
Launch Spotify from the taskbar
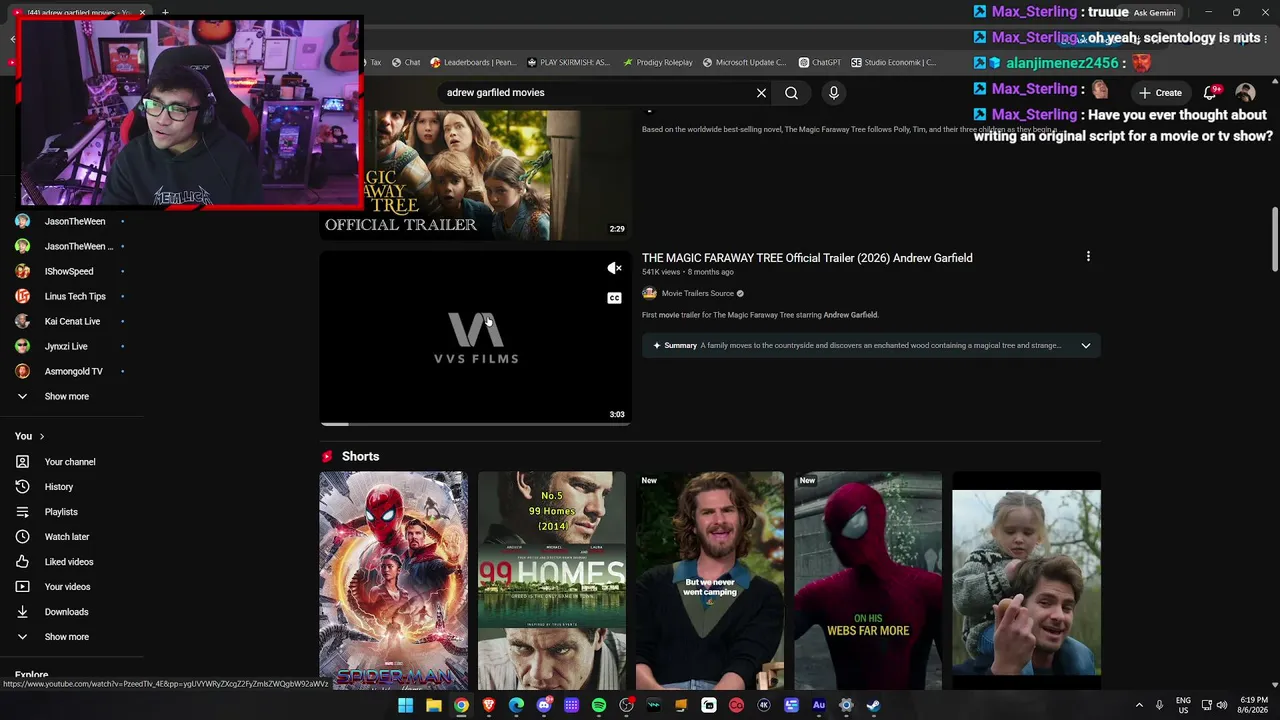point(599,705)
